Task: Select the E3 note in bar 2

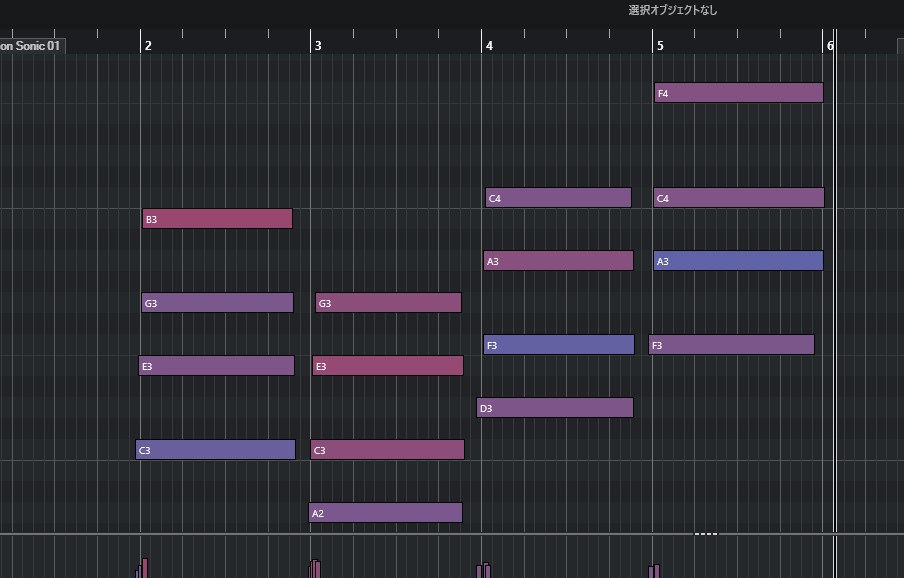Action: tap(216, 366)
